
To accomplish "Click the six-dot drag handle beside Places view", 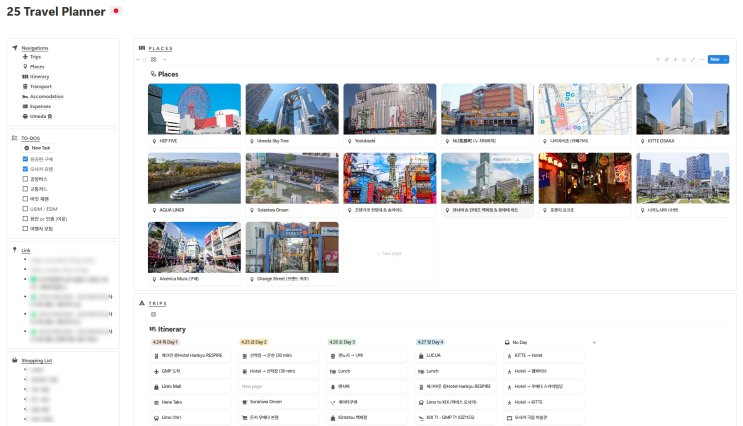I will tap(145, 60).
